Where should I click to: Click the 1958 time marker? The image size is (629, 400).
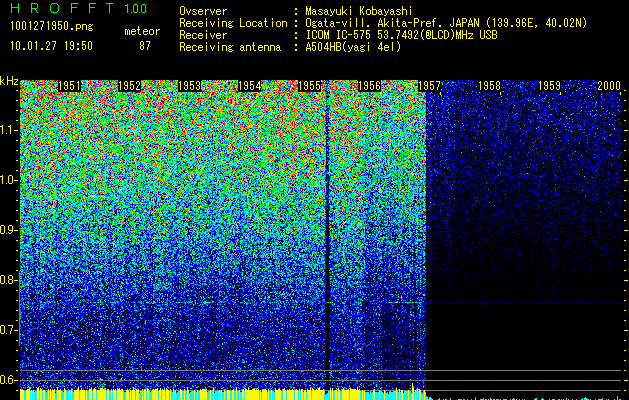pos(490,86)
